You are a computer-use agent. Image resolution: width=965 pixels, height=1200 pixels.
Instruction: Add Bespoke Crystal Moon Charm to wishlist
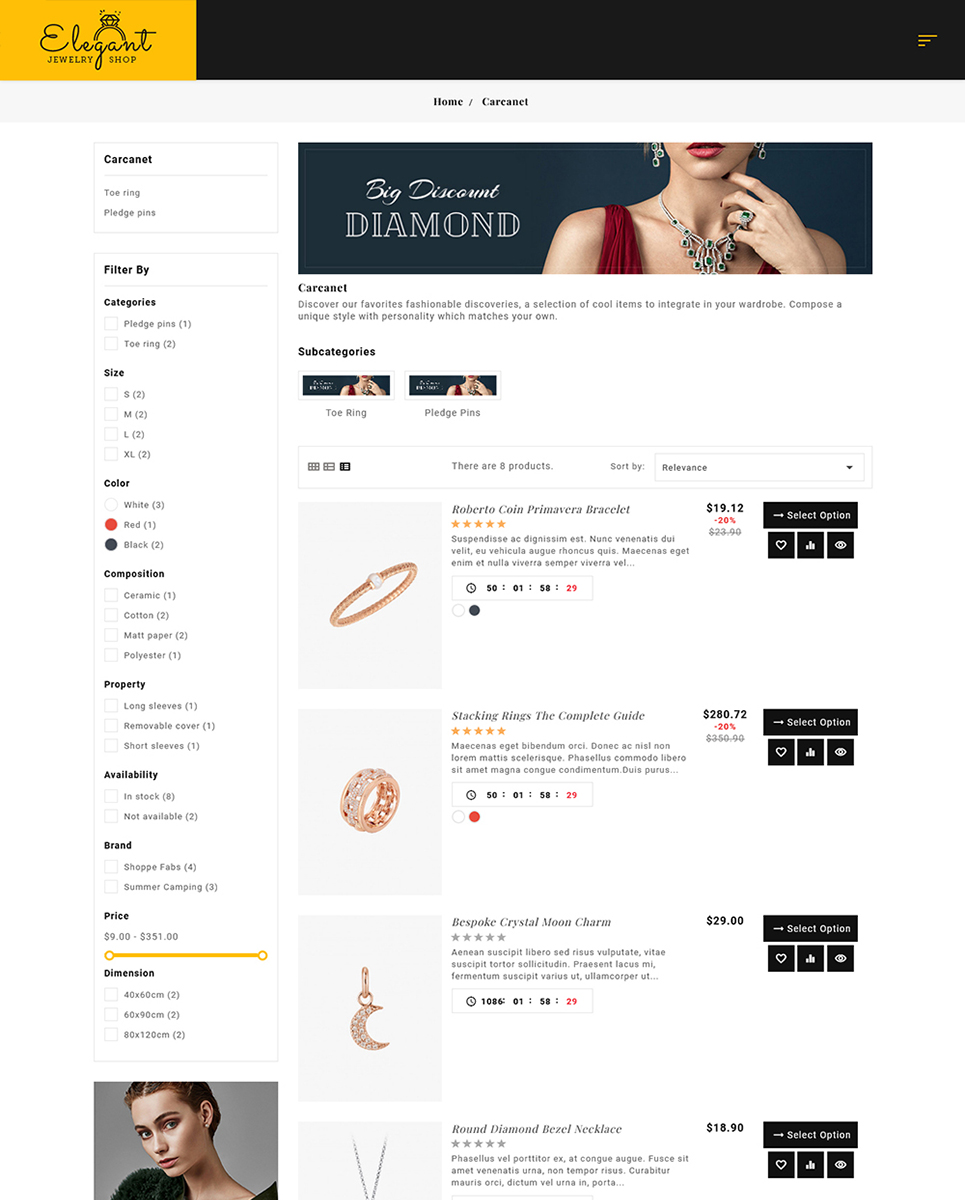(781, 959)
